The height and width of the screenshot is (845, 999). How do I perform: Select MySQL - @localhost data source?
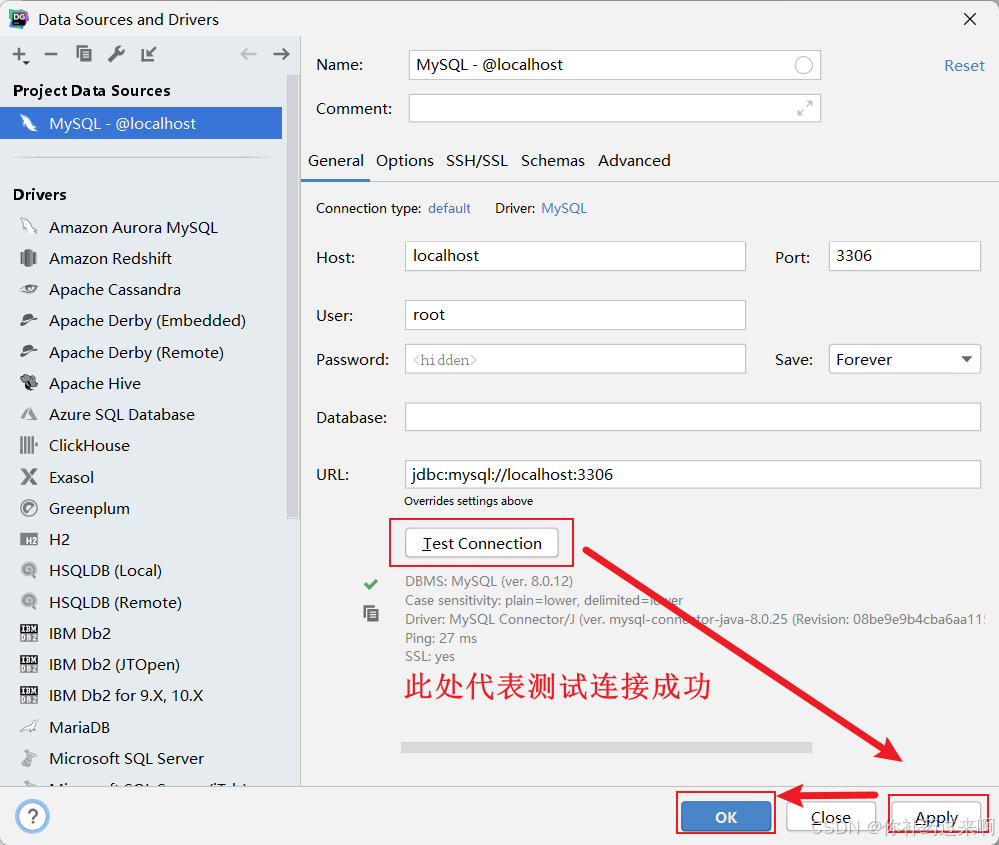click(x=141, y=123)
